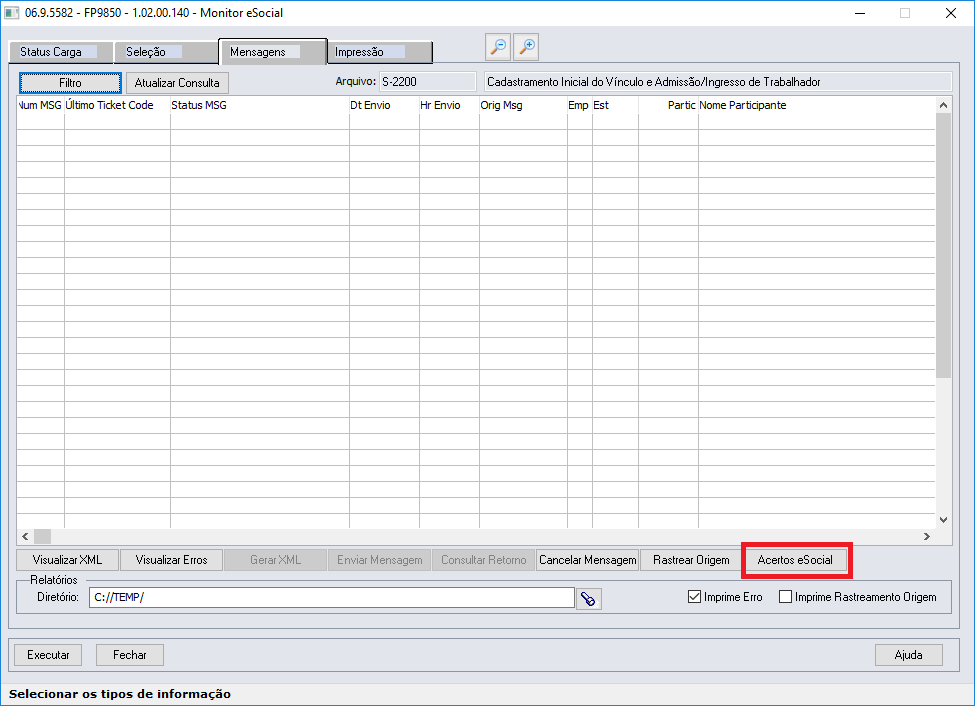Click the horizontal scrollbar thumb
The image size is (975, 706).
point(42,536)
